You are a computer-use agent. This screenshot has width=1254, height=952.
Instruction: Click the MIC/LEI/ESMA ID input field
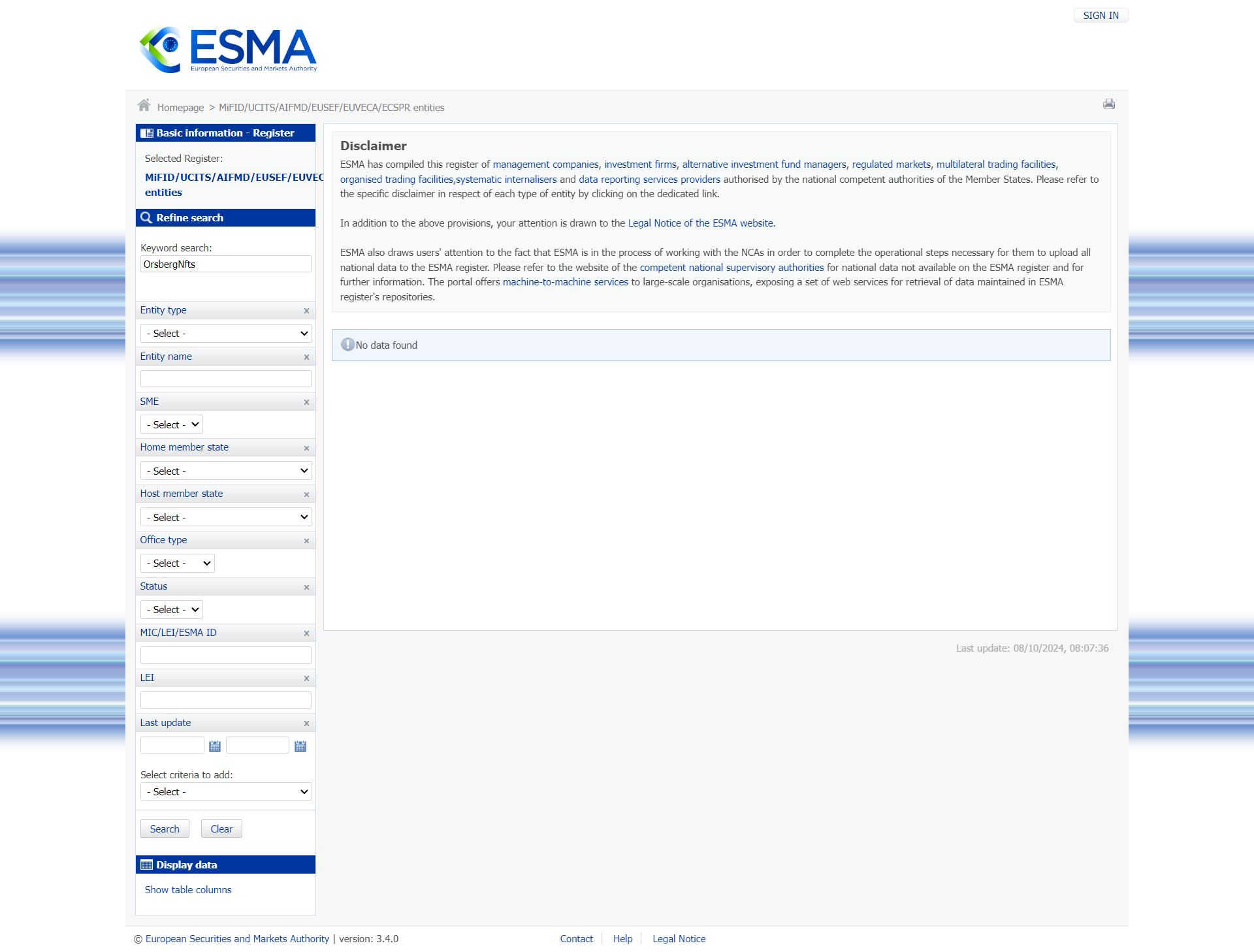[x=226, y=655]
